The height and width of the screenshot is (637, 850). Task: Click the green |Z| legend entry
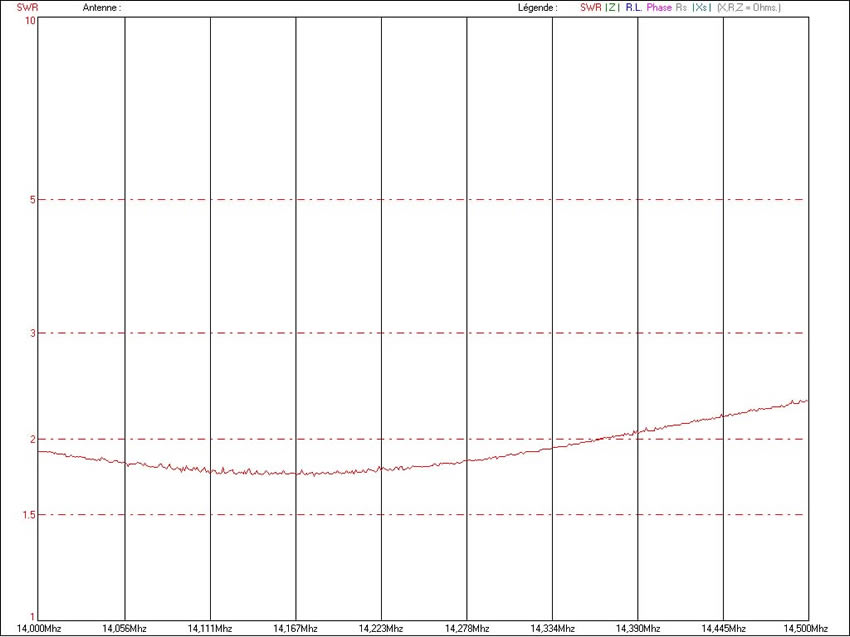(x=612, y=8)
